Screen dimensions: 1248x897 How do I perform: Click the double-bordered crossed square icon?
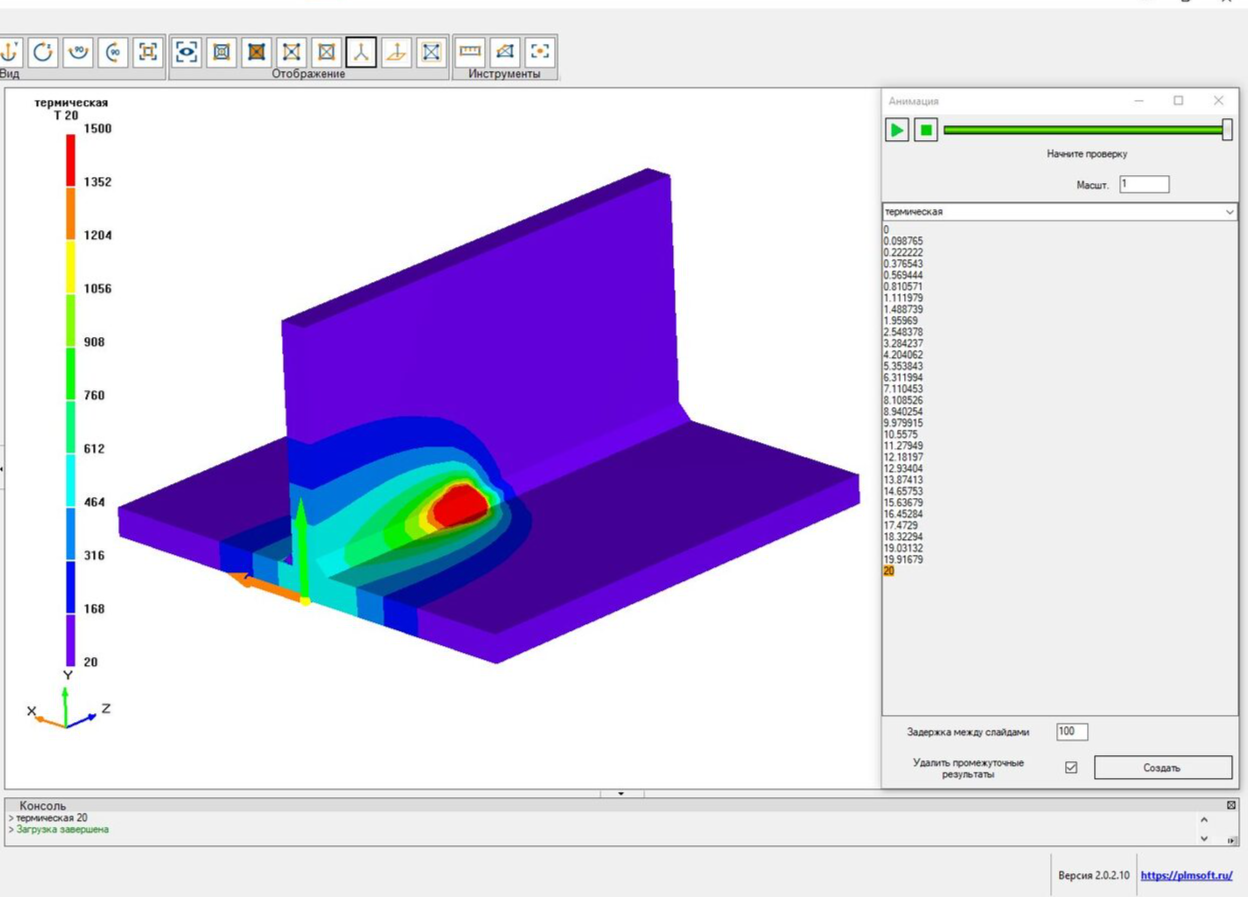pyautogui.click(x=431, y=52)
